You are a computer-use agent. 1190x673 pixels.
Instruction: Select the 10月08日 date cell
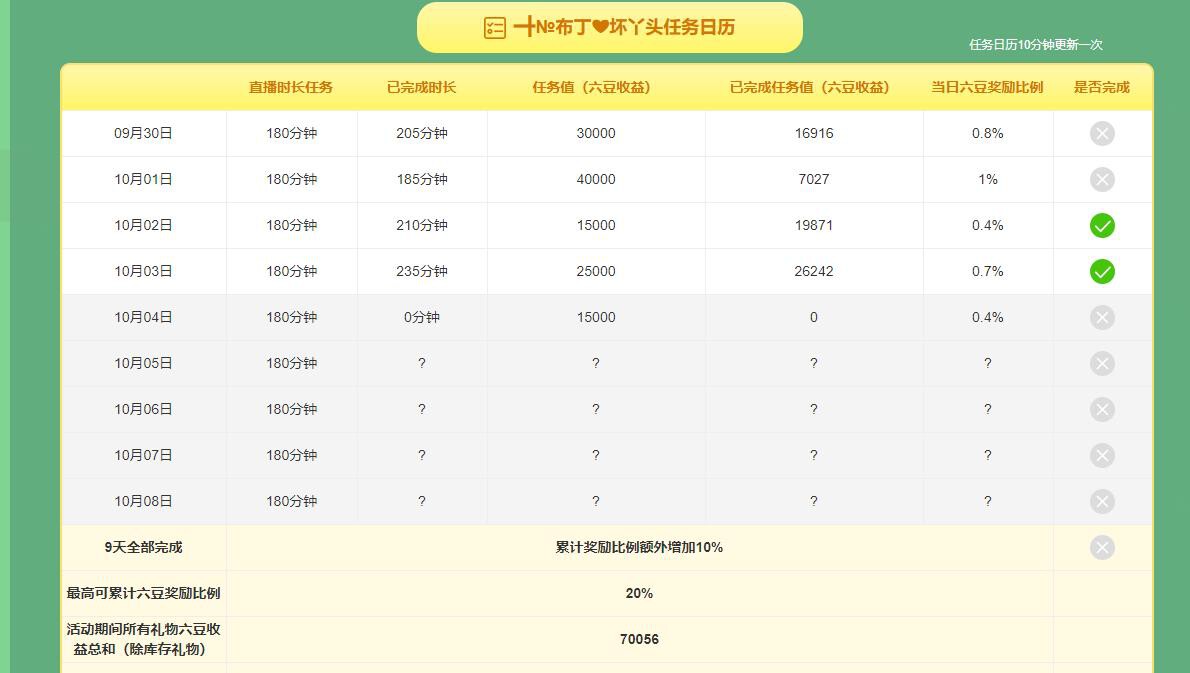coord(143,502)
